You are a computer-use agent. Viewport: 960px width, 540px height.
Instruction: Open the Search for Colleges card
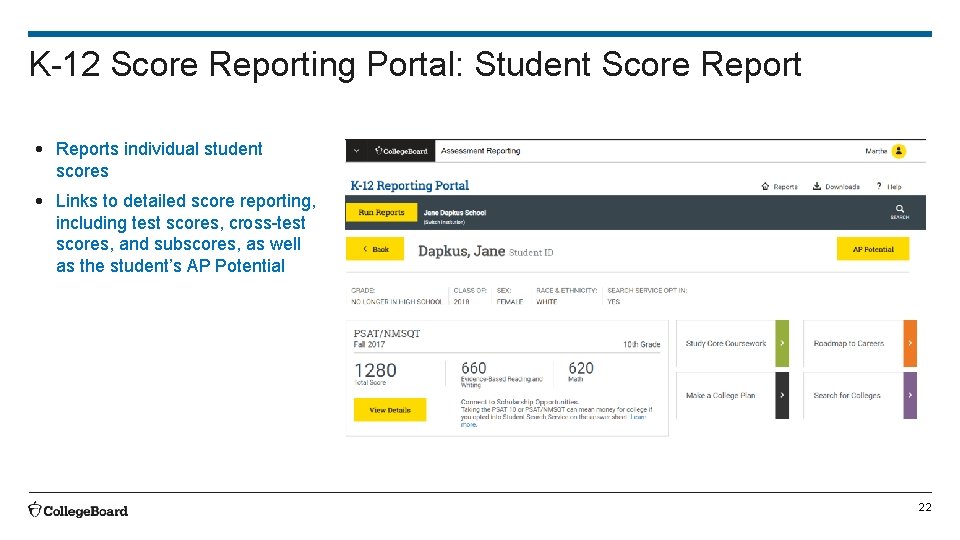coord(860,396)
